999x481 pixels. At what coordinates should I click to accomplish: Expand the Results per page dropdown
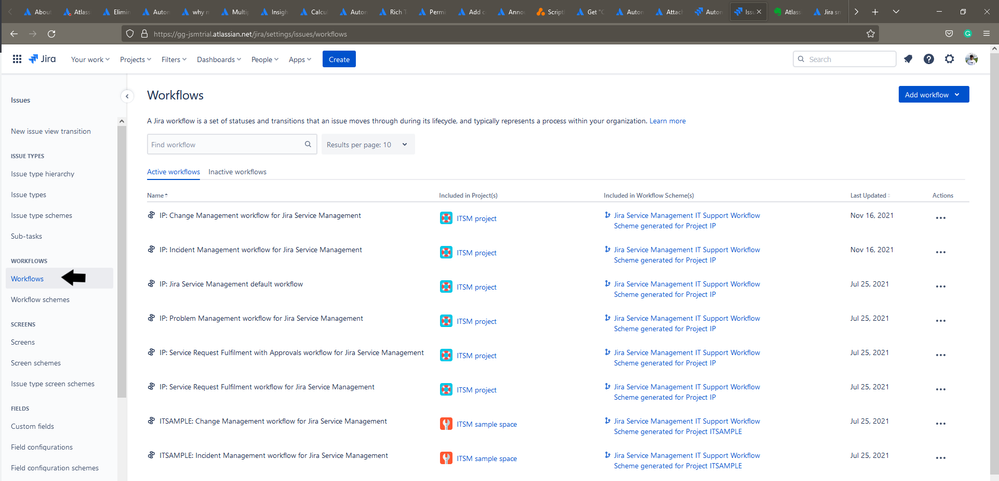[367, 145]
